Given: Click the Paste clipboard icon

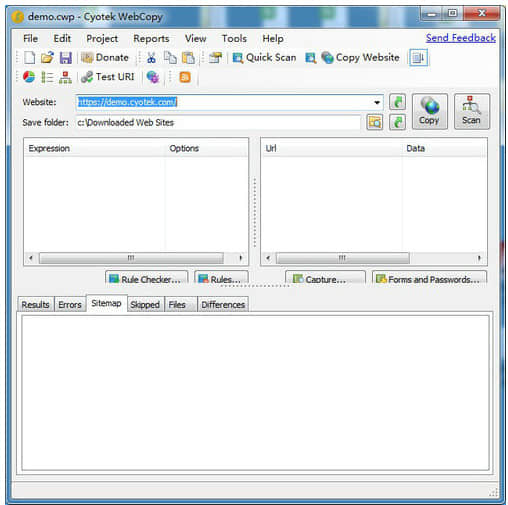Looking at the screenshot, I should [188, 58].
